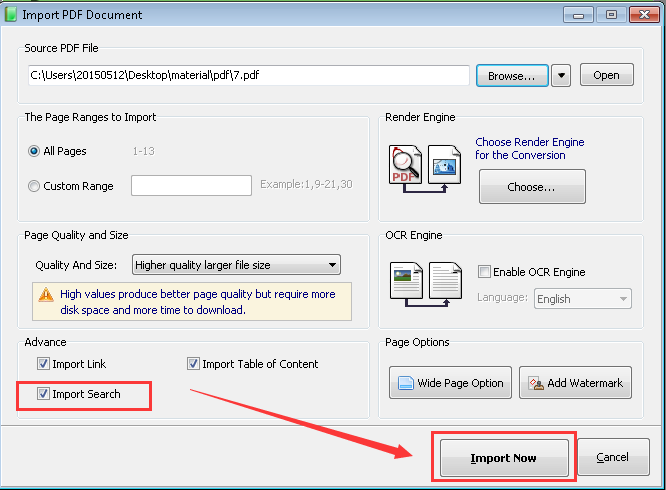The height and width of the screenshot is (490, 666).
Task: Click the Import Now button
Action: click(504, 458)
